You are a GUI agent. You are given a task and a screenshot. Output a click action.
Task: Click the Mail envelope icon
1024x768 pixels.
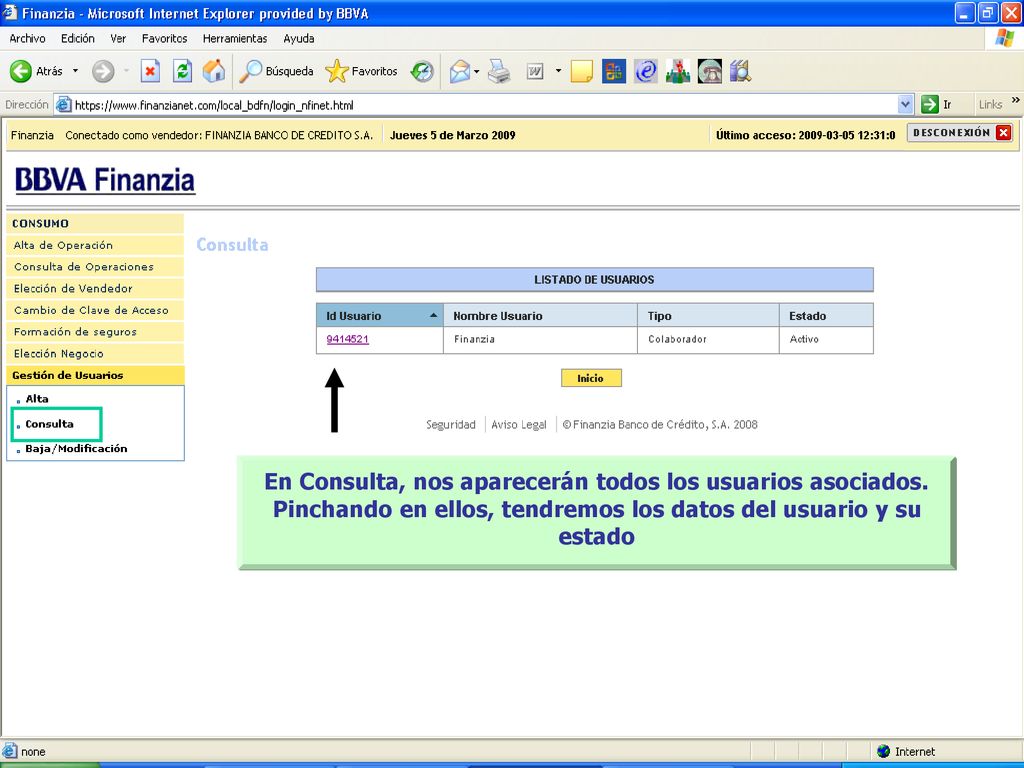[x=460, y=71]
